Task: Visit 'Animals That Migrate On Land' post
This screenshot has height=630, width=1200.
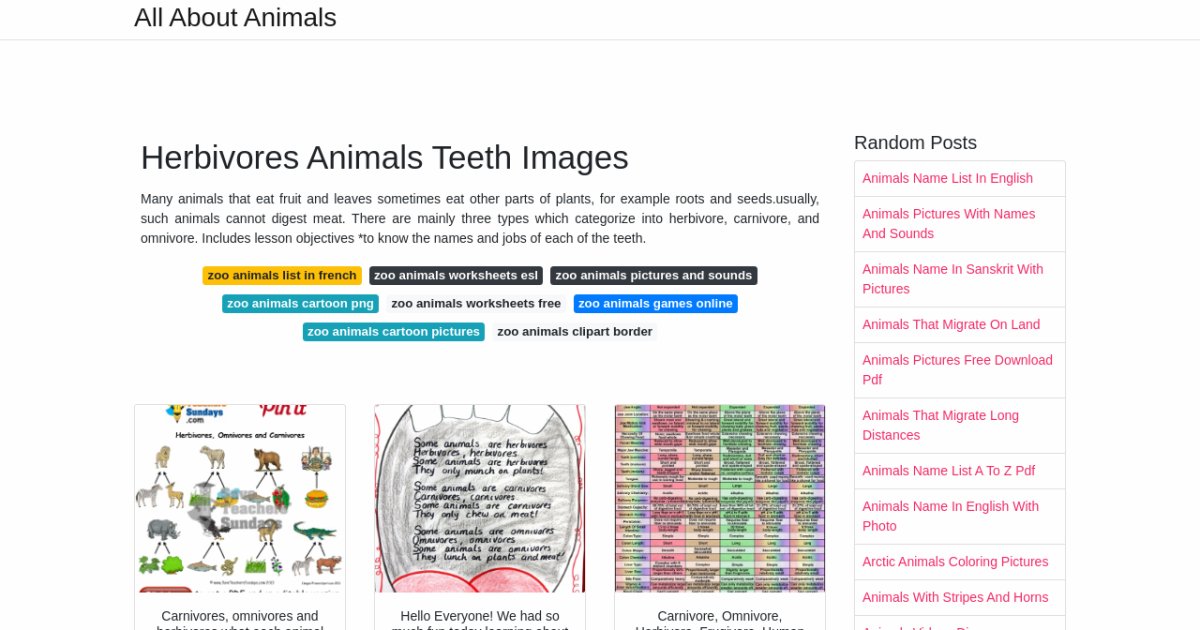Action: [951, 325]
